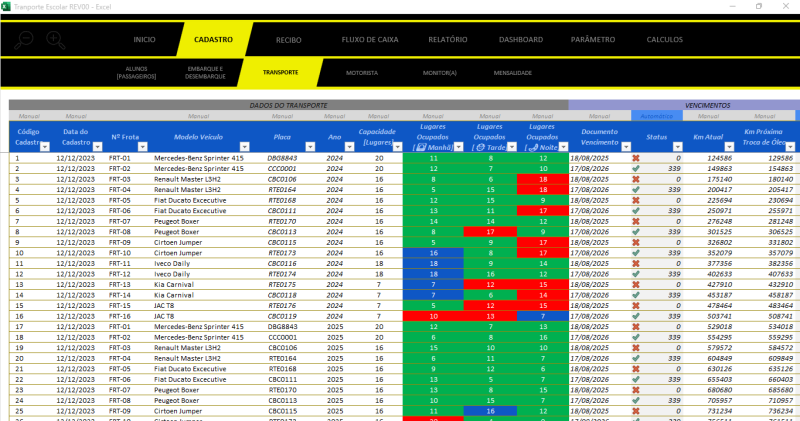
Task: Open the MOTORISTA sub-tab
Action: pyautogui.click(x=361, y=73)
